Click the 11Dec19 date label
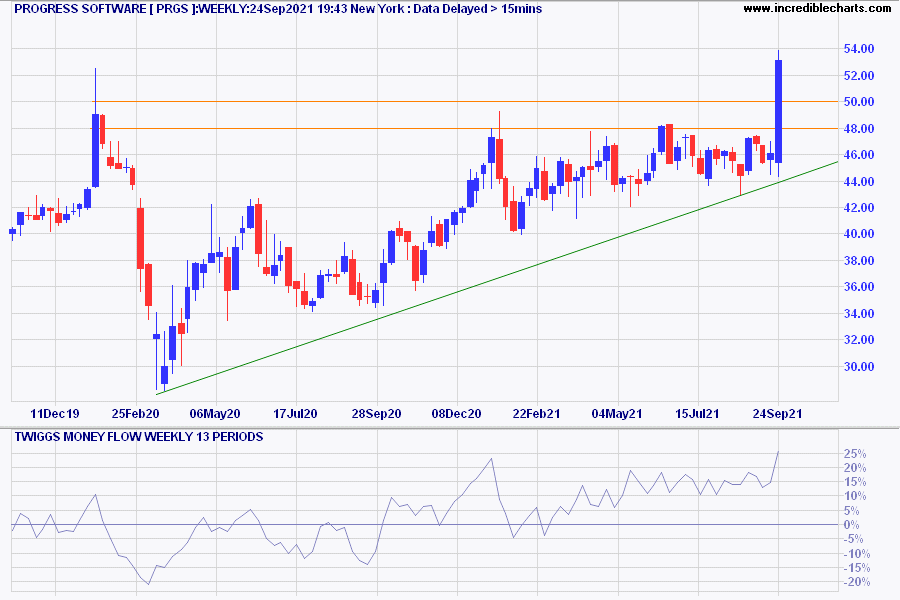This screenshot has width=900, height=600. [55, 413]
